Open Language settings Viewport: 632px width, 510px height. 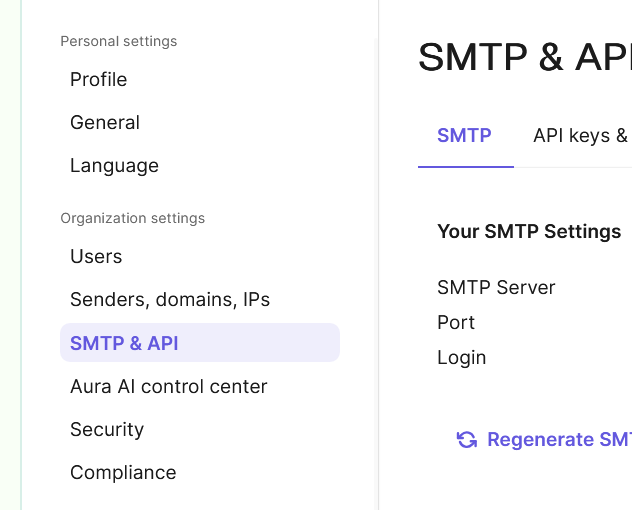(x=114, y=166)
